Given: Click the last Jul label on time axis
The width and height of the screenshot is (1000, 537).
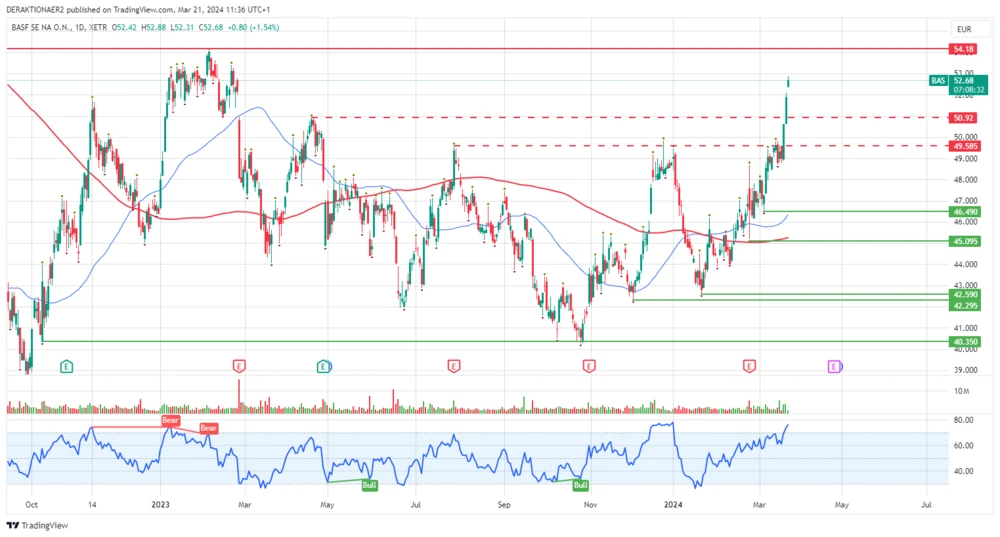Looking at the screenshot, I should pos(926,505).
